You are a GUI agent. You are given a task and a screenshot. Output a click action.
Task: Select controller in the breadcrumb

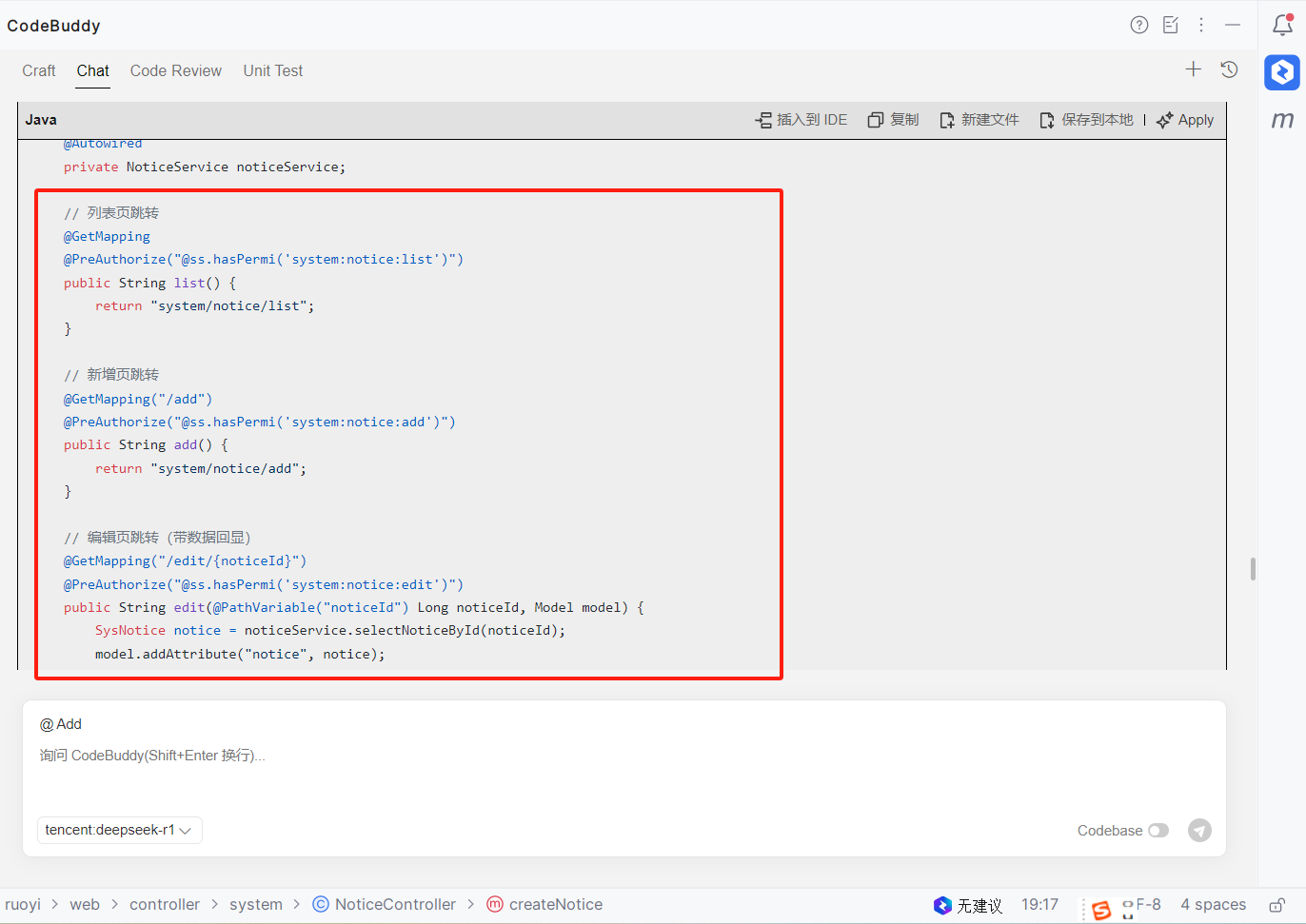click(x=165, y=905)
